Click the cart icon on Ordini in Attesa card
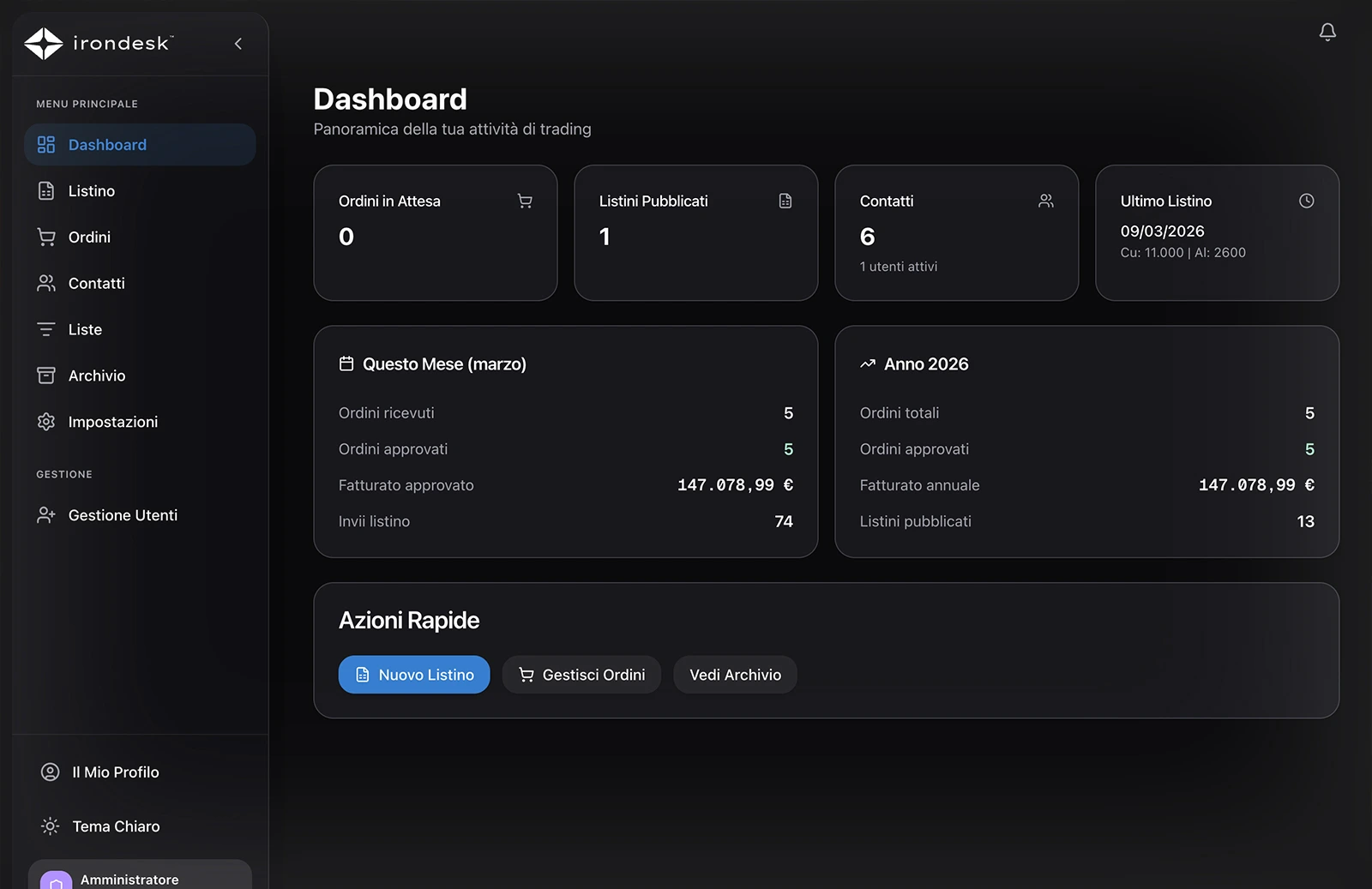Screen dimensions: 1372x889 click(x=525, y=201)
